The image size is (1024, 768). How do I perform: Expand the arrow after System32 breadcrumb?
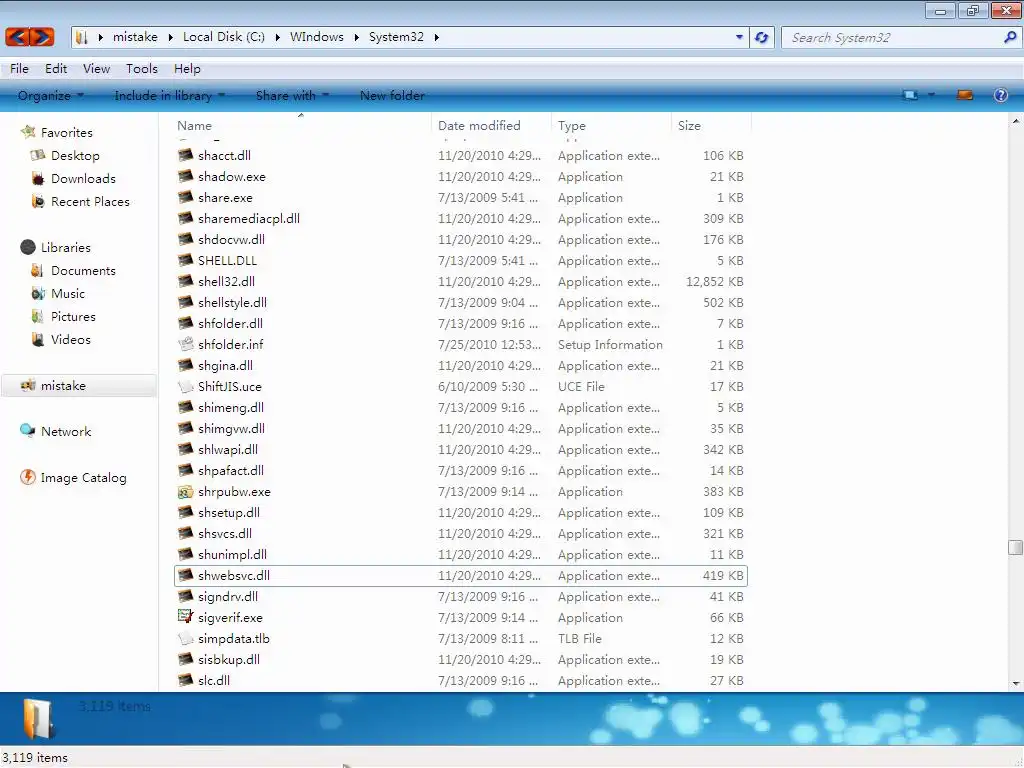click(x=436, y=37)
